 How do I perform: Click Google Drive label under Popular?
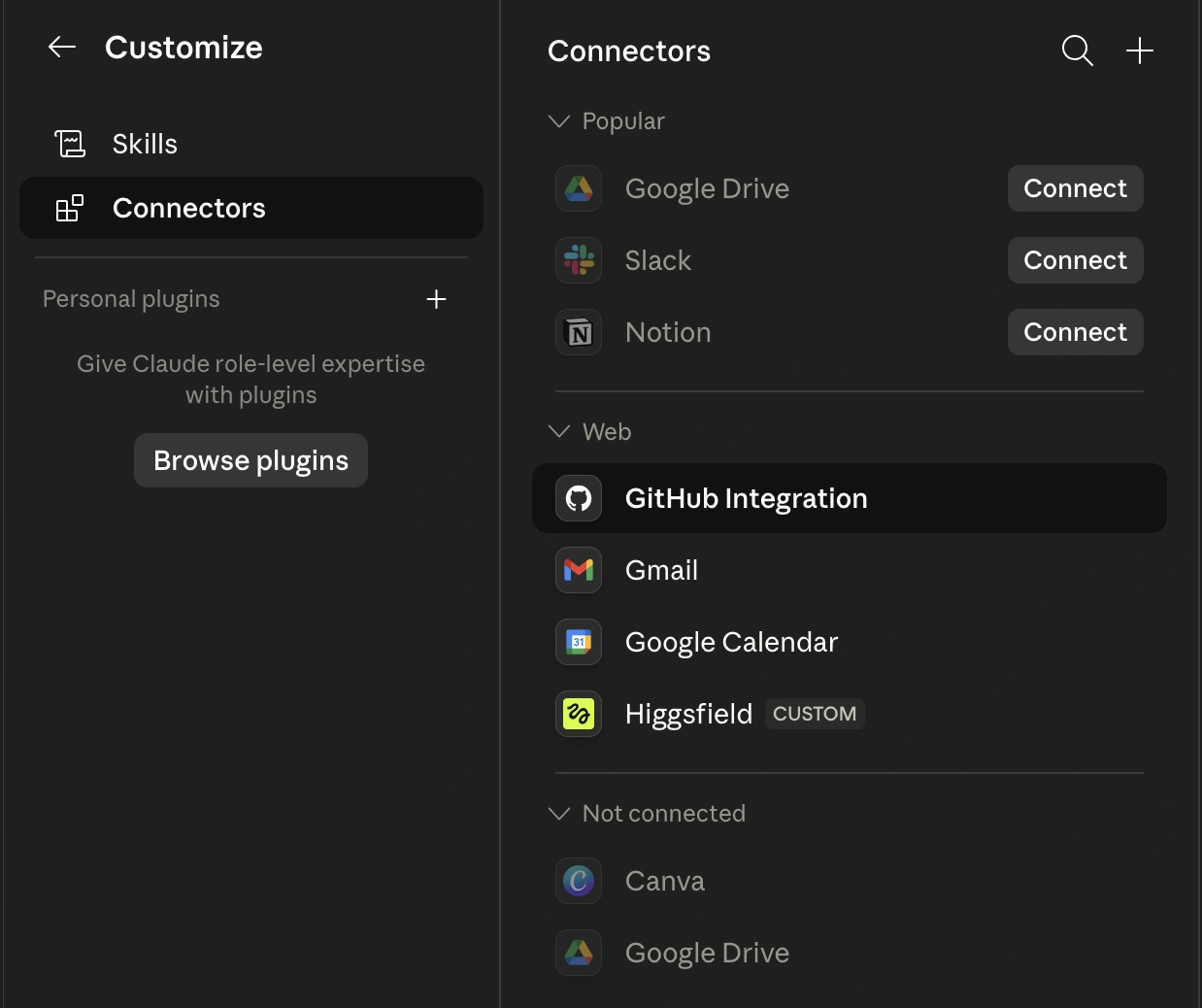tap(707, 188)
